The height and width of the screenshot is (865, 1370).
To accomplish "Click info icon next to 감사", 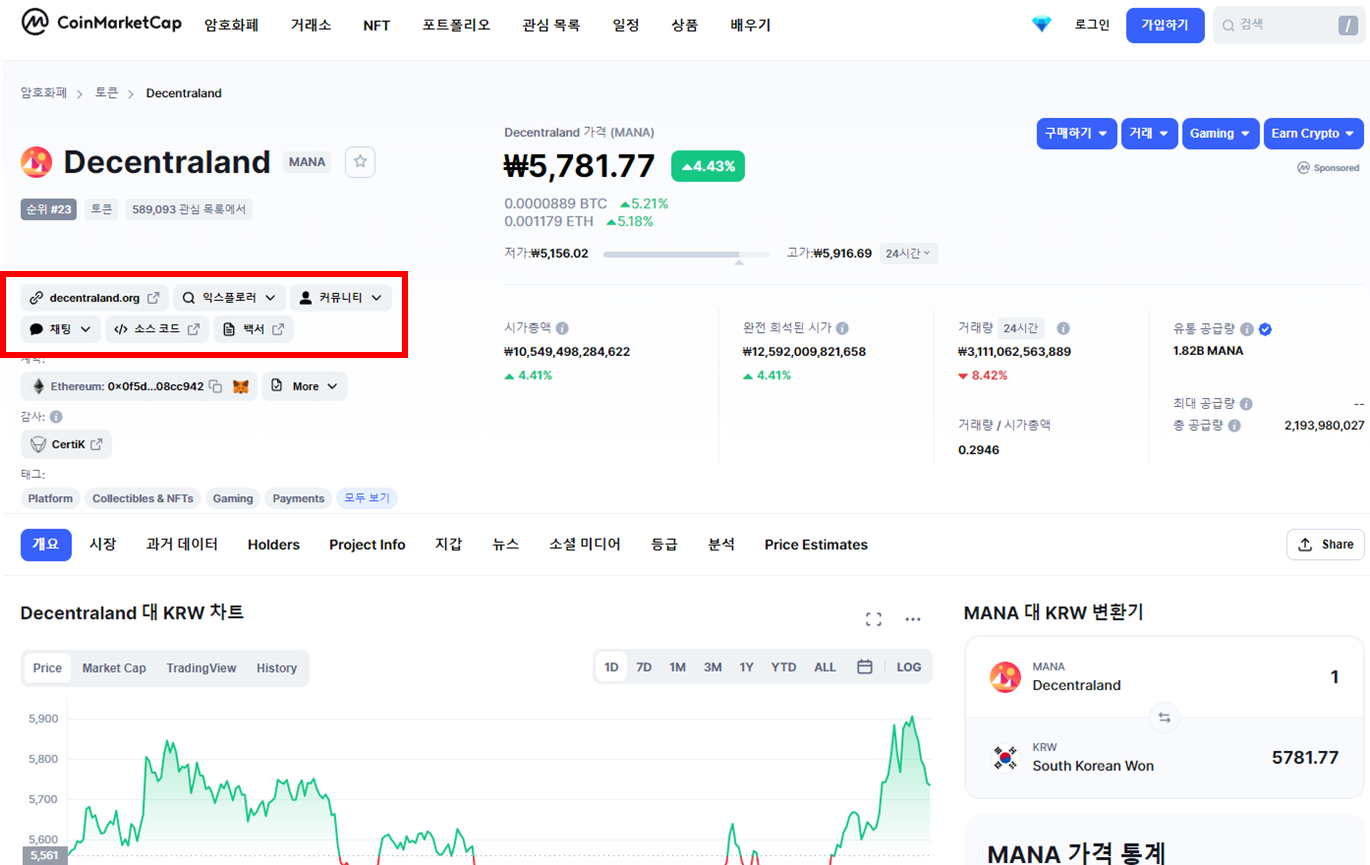I will (x=56, y=416).
